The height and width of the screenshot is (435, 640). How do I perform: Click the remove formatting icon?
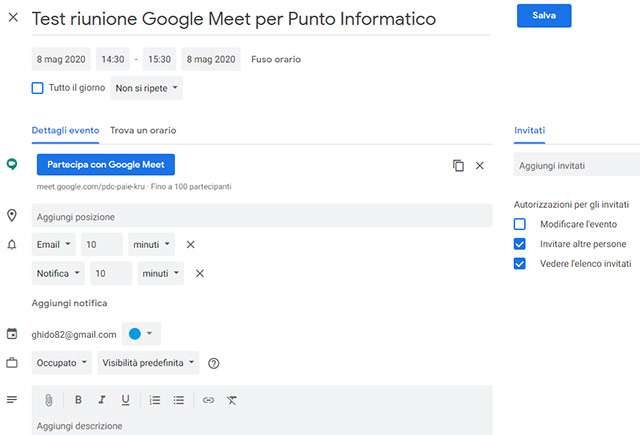(232, 400)
